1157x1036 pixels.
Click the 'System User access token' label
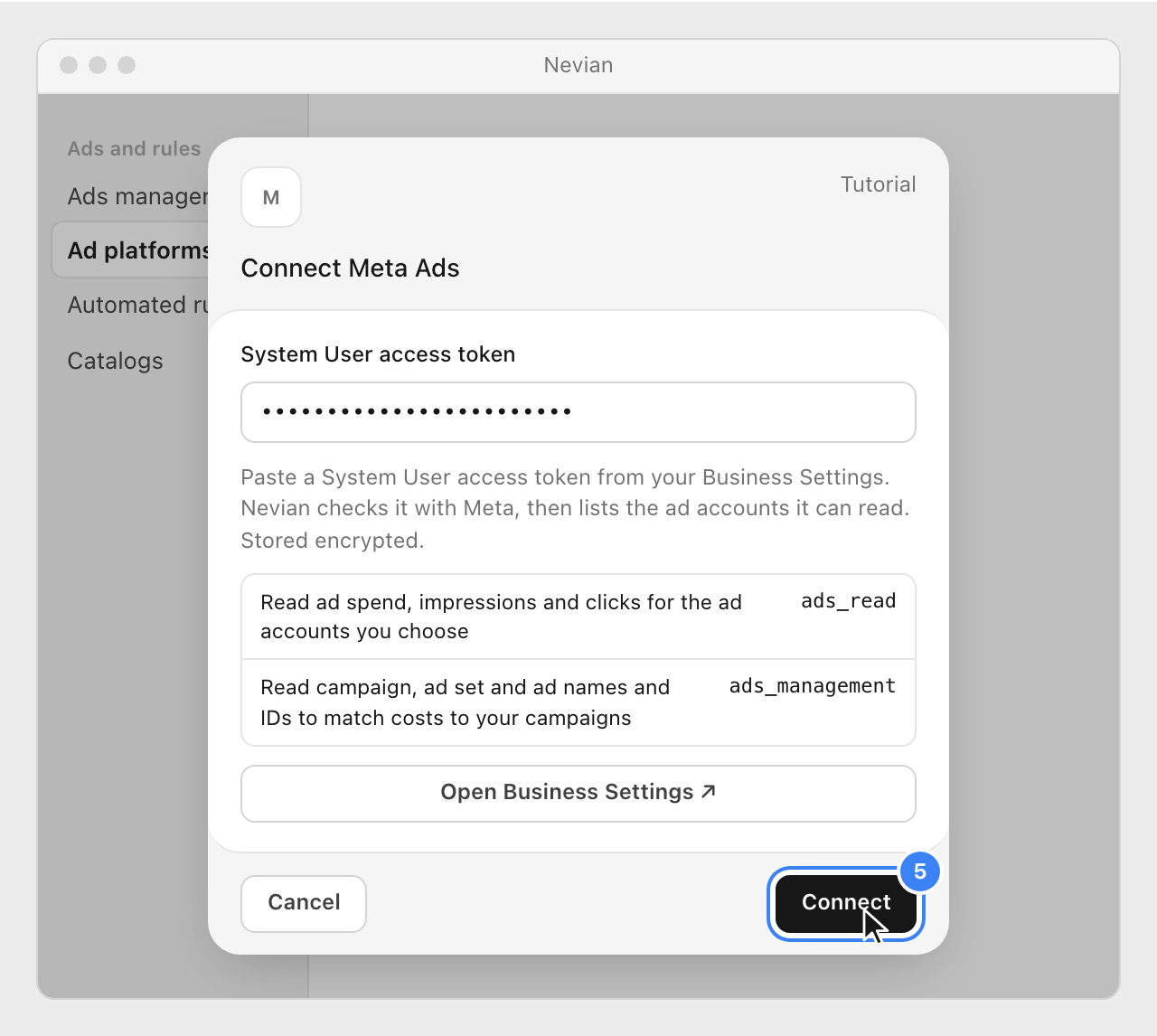378,354
